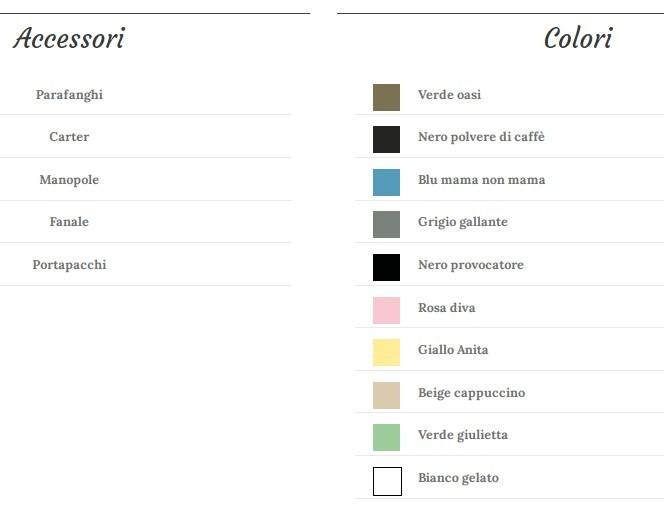Pick the Nero polvere di caffè swatch

tap(386, 139)
